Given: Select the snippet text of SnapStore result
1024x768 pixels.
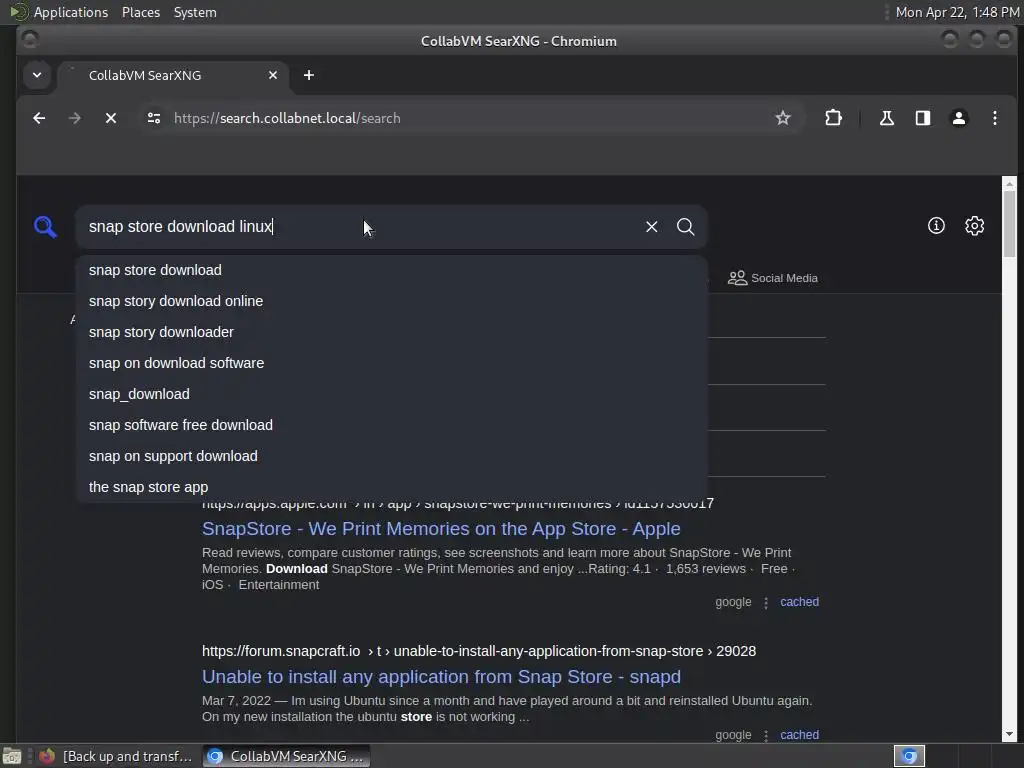Looking at the screenshot, I should [x=498, y=569].
